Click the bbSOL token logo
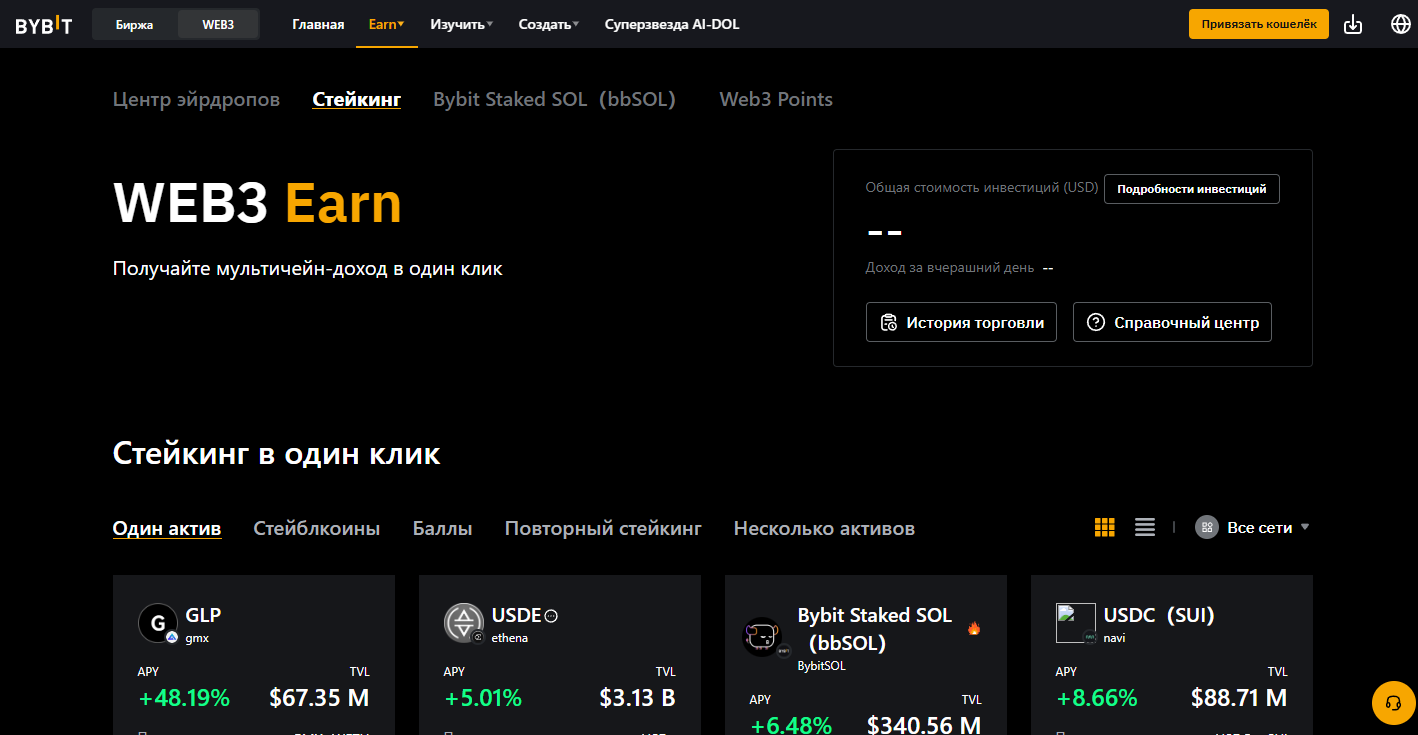Image resolution: width=1418 pixels, height=735 pixels. tap(763, 637)
